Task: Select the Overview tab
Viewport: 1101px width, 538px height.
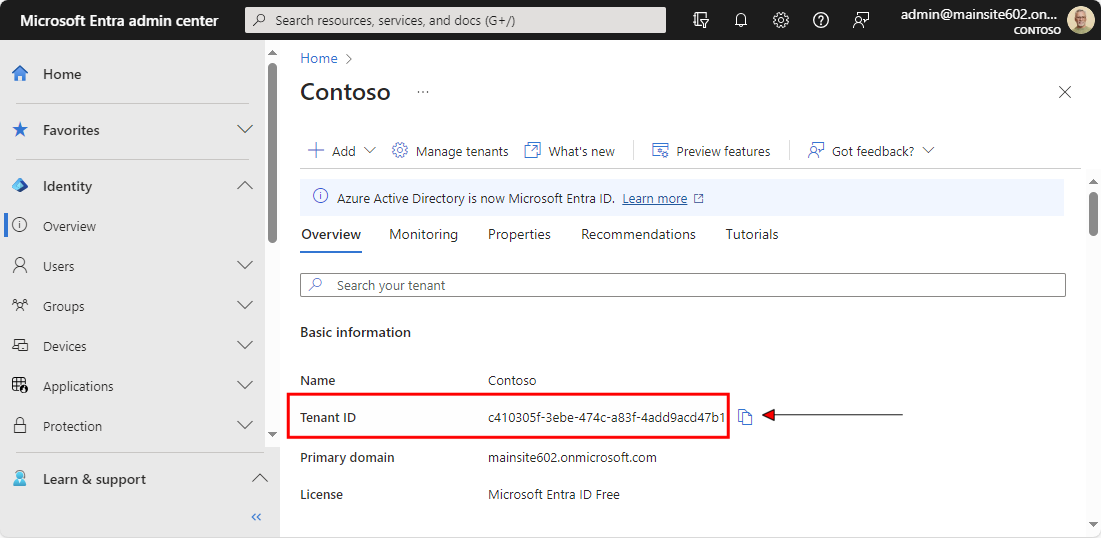Action: [x=331, y=235]
